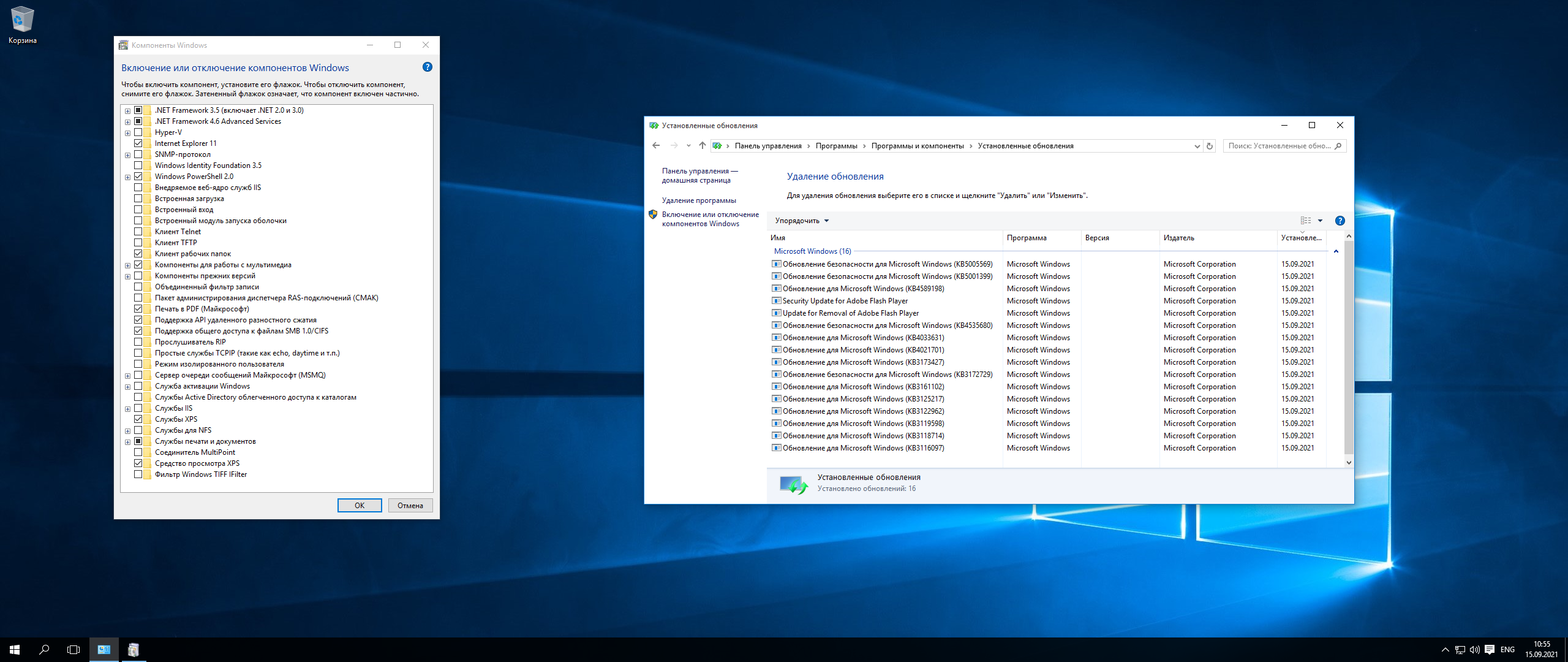Screen dimensions: 1568x662
Task: Click help icon in Installed Updates window
Action: pos(1340,221)
